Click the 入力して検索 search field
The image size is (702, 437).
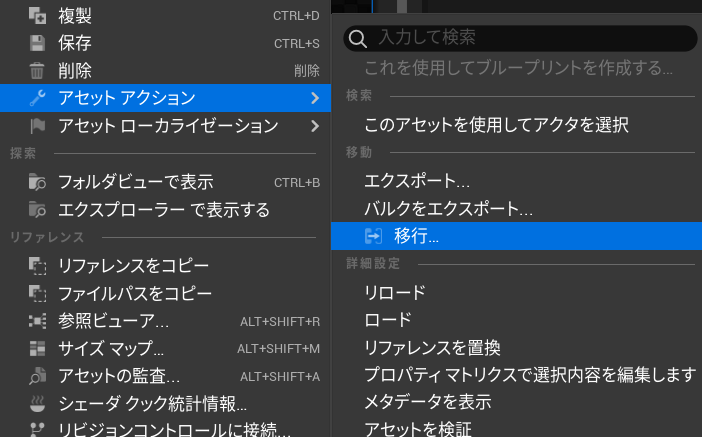[x=520, y=38]
